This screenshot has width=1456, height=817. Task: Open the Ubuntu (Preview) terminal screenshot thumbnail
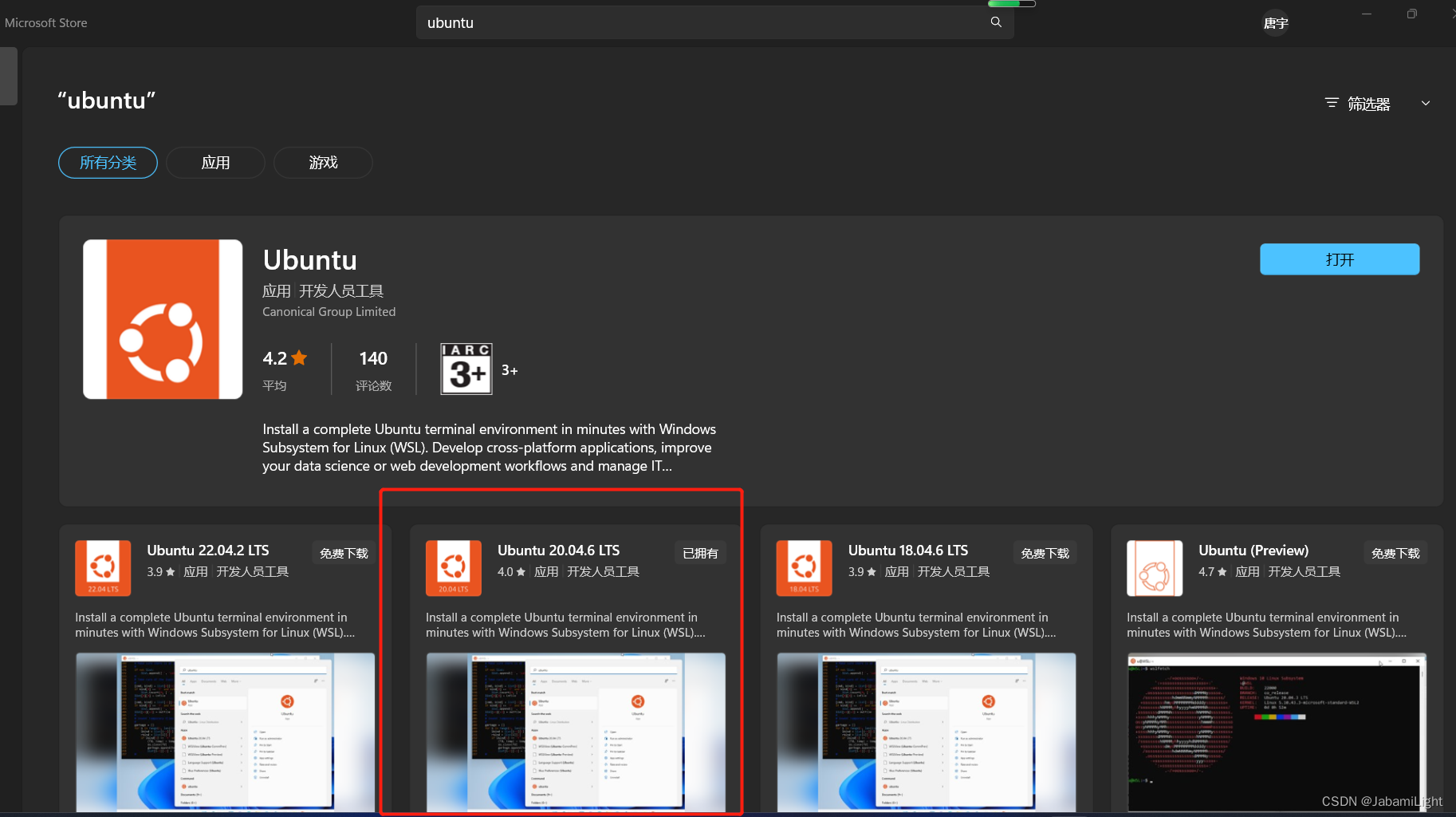click(x=1277, y=732)
